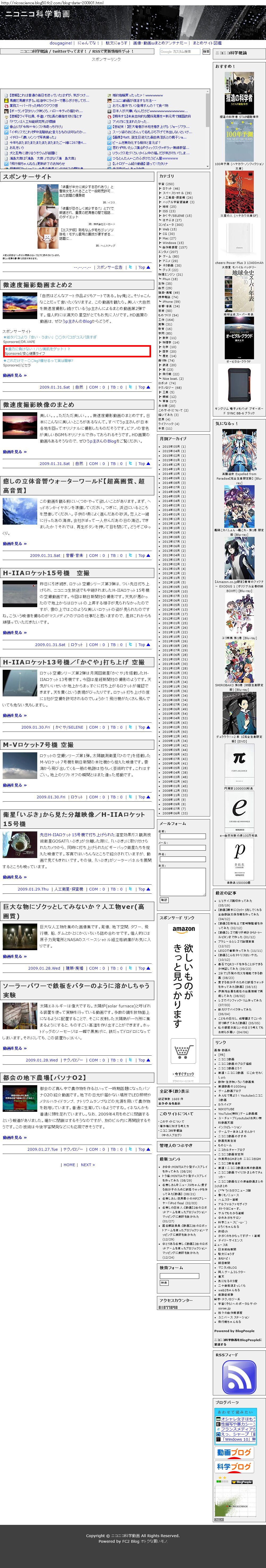Open 2008年06月 (33) in 月別アーカイブ
The height and width of the screenshot is (1568, 266).
[175, 813]
